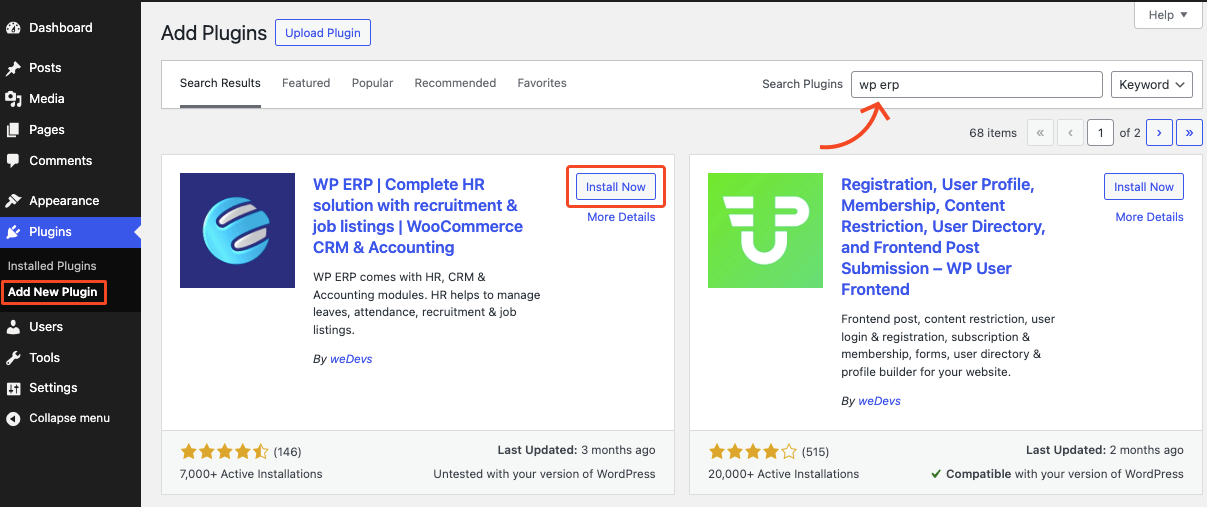Click the Comments bubble icon
Image resolution: width=1207 pixels, height=507 pixels.
coord(13,161)
